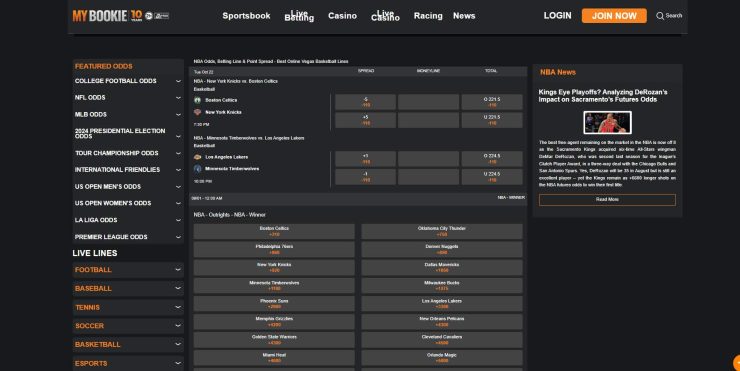Expand Baseball live lines

(x=128, y=288)
